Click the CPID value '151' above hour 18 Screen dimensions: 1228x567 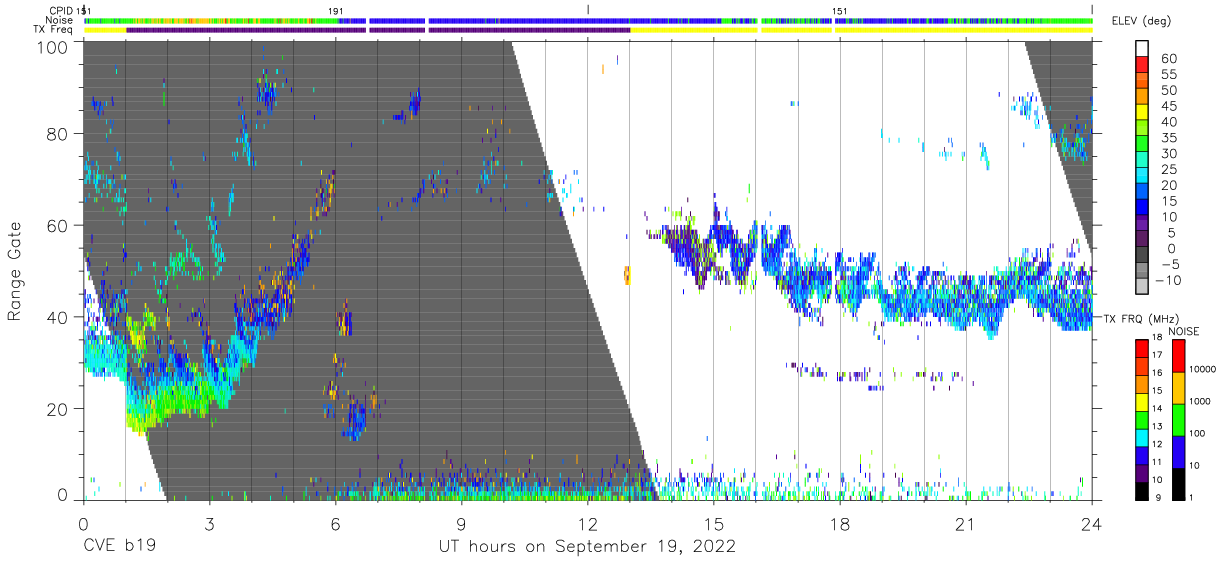tap(840, 11)
